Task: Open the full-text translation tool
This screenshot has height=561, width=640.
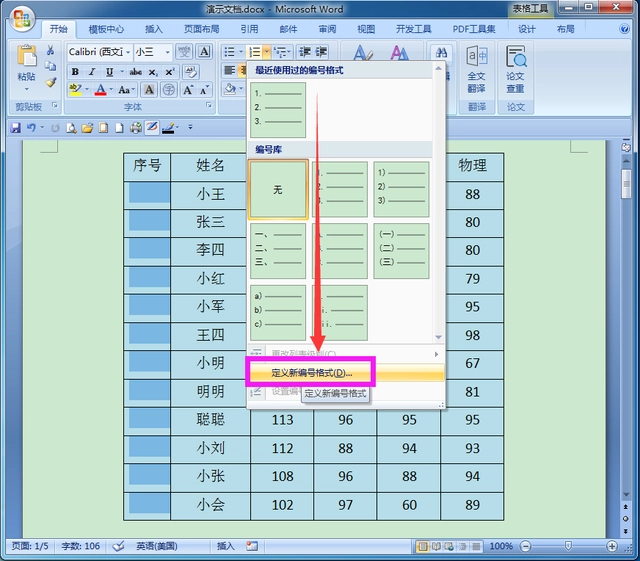Action: [476, 69]
